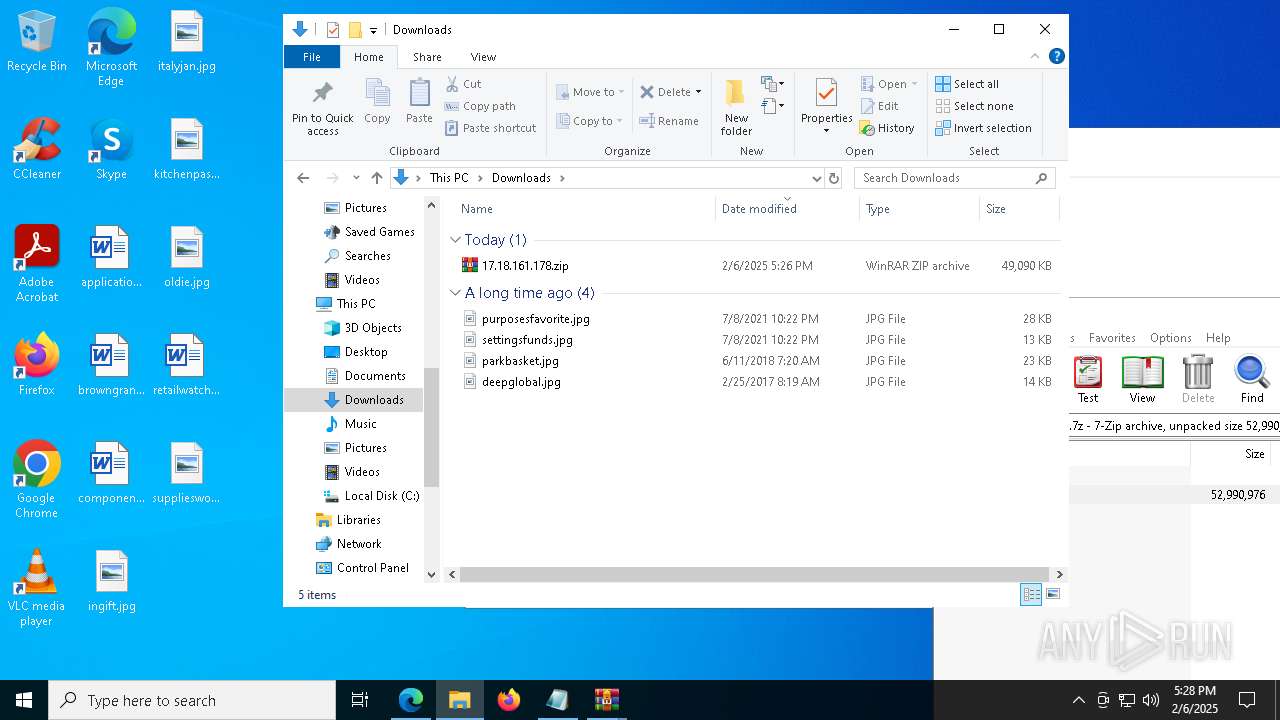The width and height of the screenshot is (1280, 720).
Task: Click Test button in 7-Zip window
Action: [x=1088, y=379]
